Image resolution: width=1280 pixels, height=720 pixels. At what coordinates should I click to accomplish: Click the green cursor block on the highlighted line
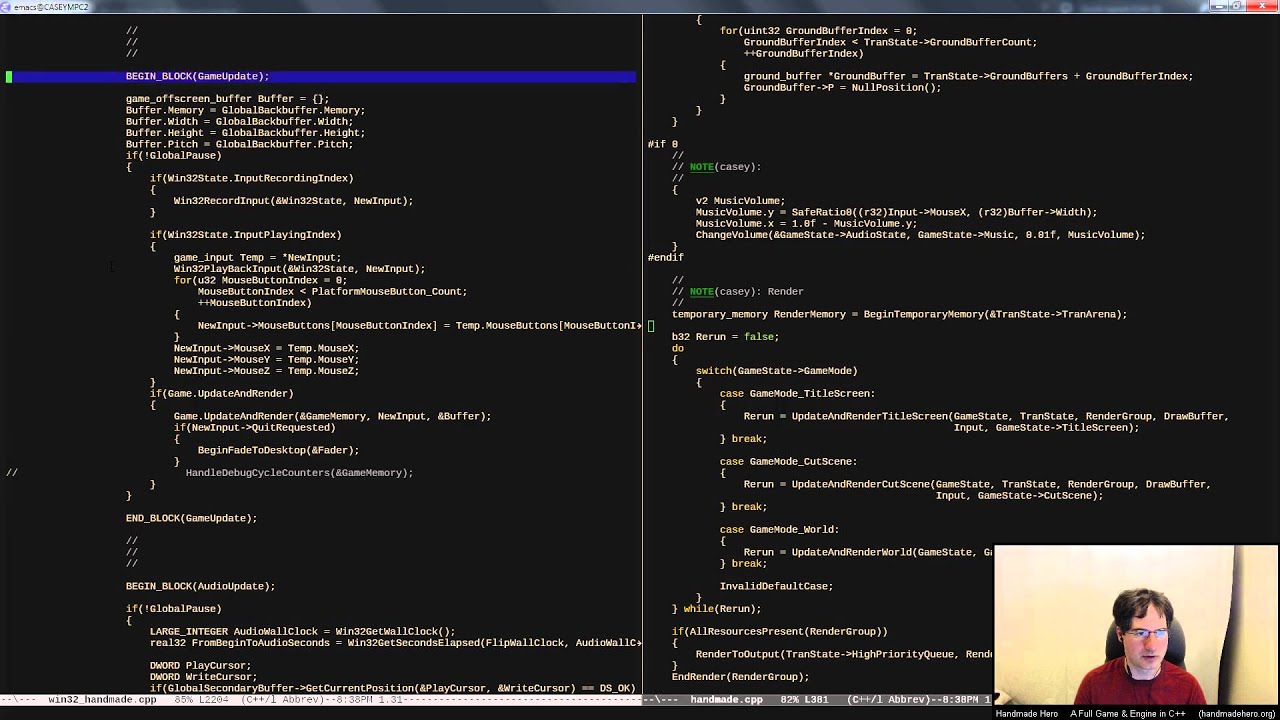coord(9,76)
